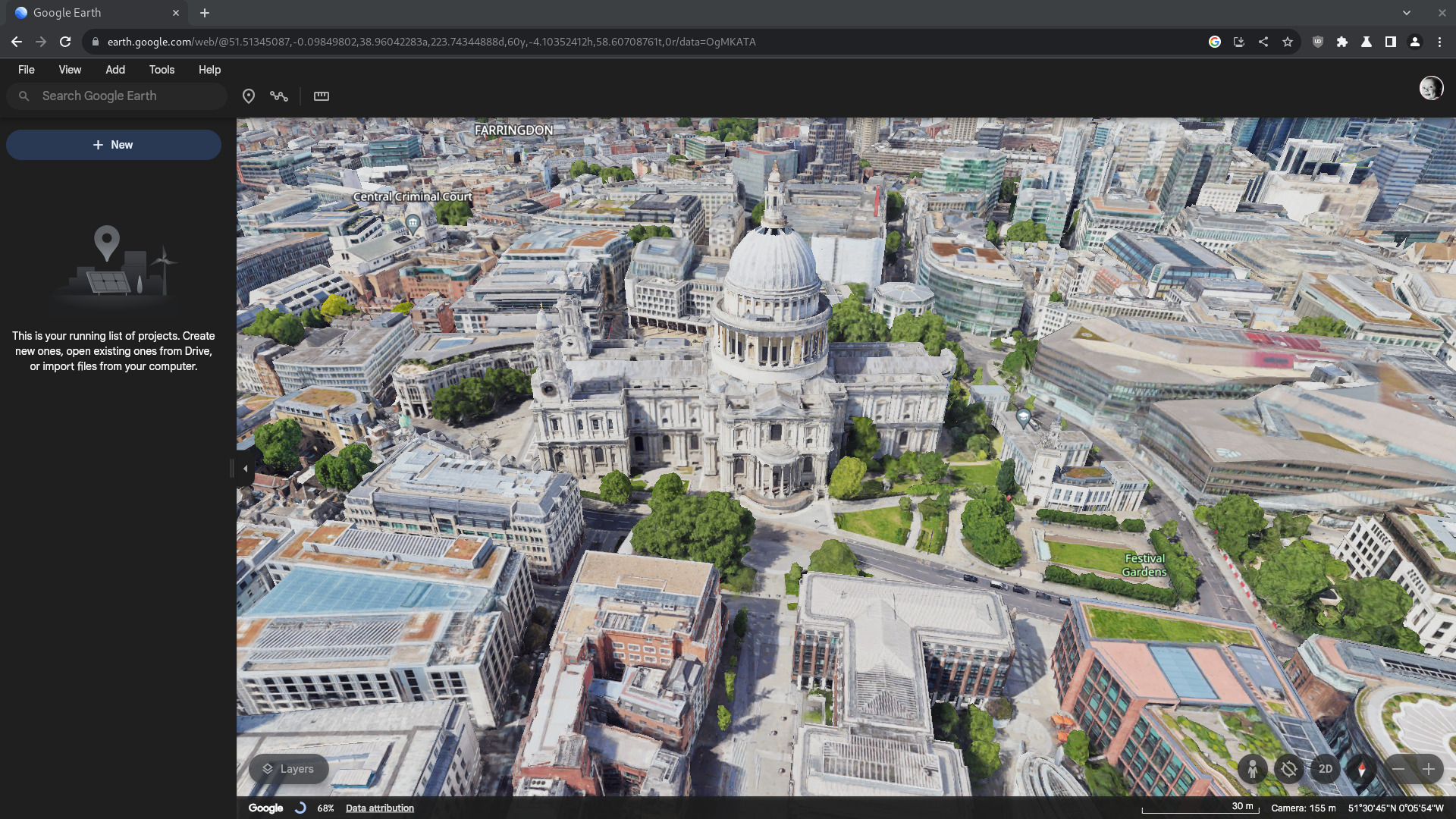Focus the Search Google Earth field
This screenshot has height=819, width=1456.
(x=117, y=96)
